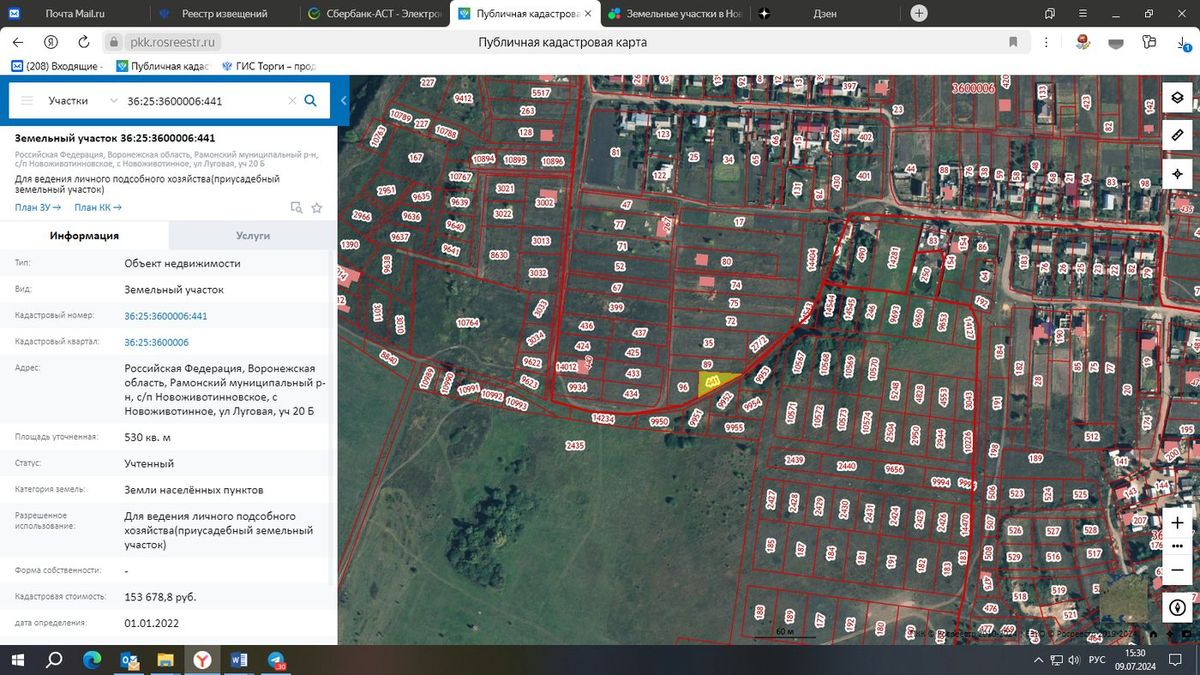Select the ruler measurement tool
Viewport: 1200px width, 675px height.
1177,134
